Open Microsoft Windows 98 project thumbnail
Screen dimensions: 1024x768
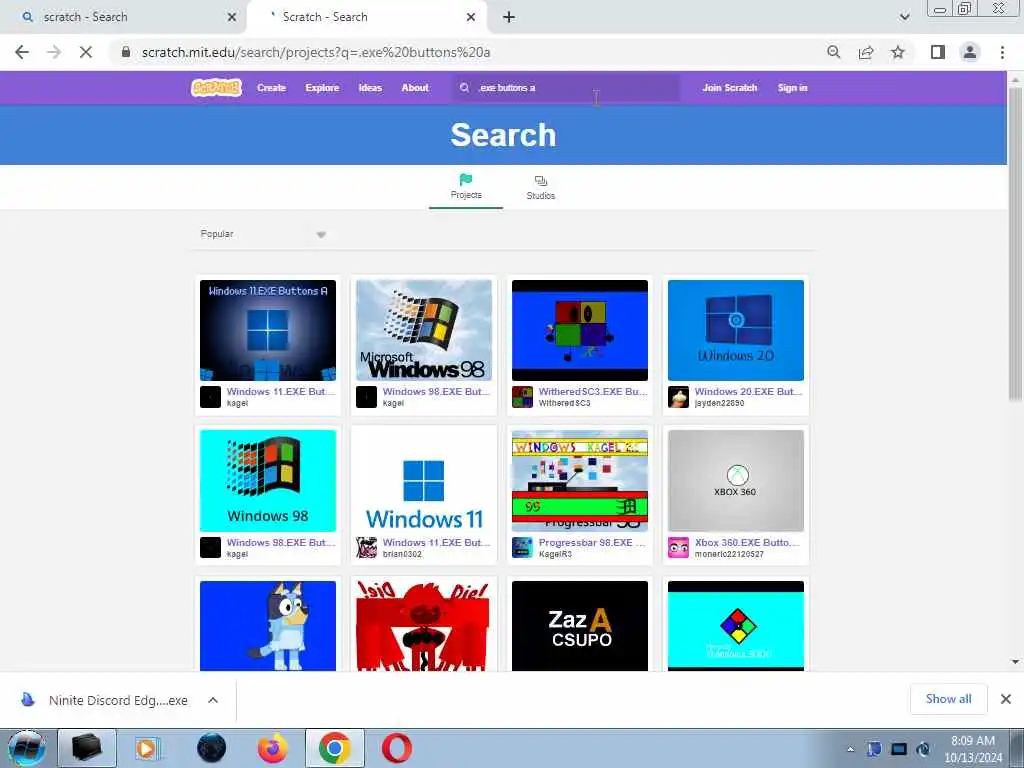pyautogui.click(x=424, y=330)
